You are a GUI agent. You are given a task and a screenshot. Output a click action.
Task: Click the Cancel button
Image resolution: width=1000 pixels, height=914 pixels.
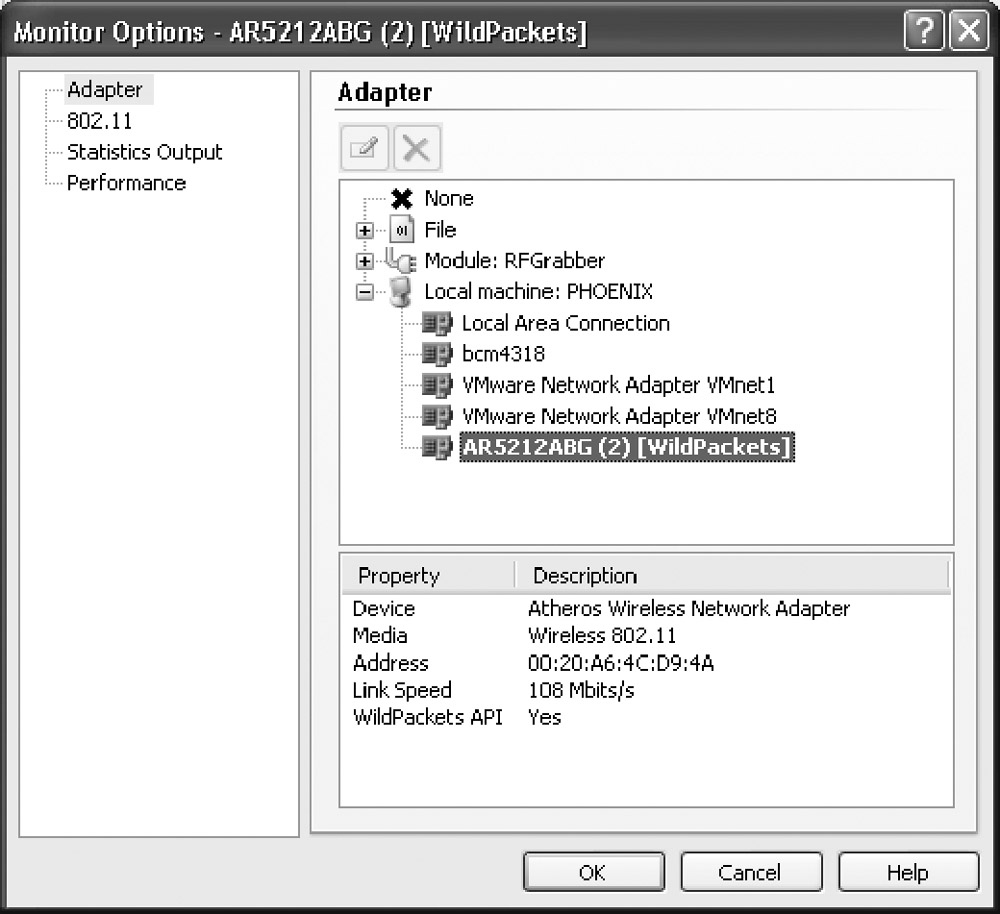click(x=751, y=872)
